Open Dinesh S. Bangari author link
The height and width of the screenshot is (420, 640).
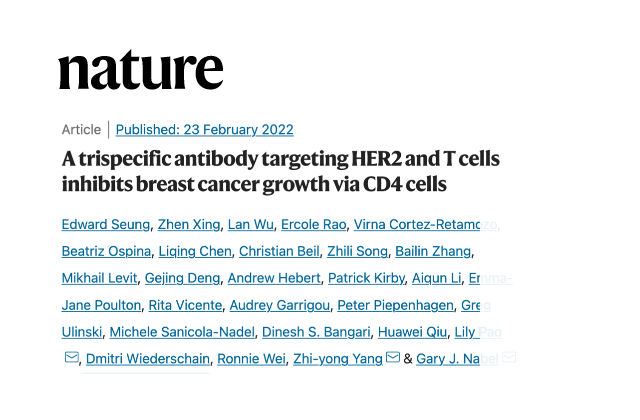pyautogui.click(x=316, y=332)
